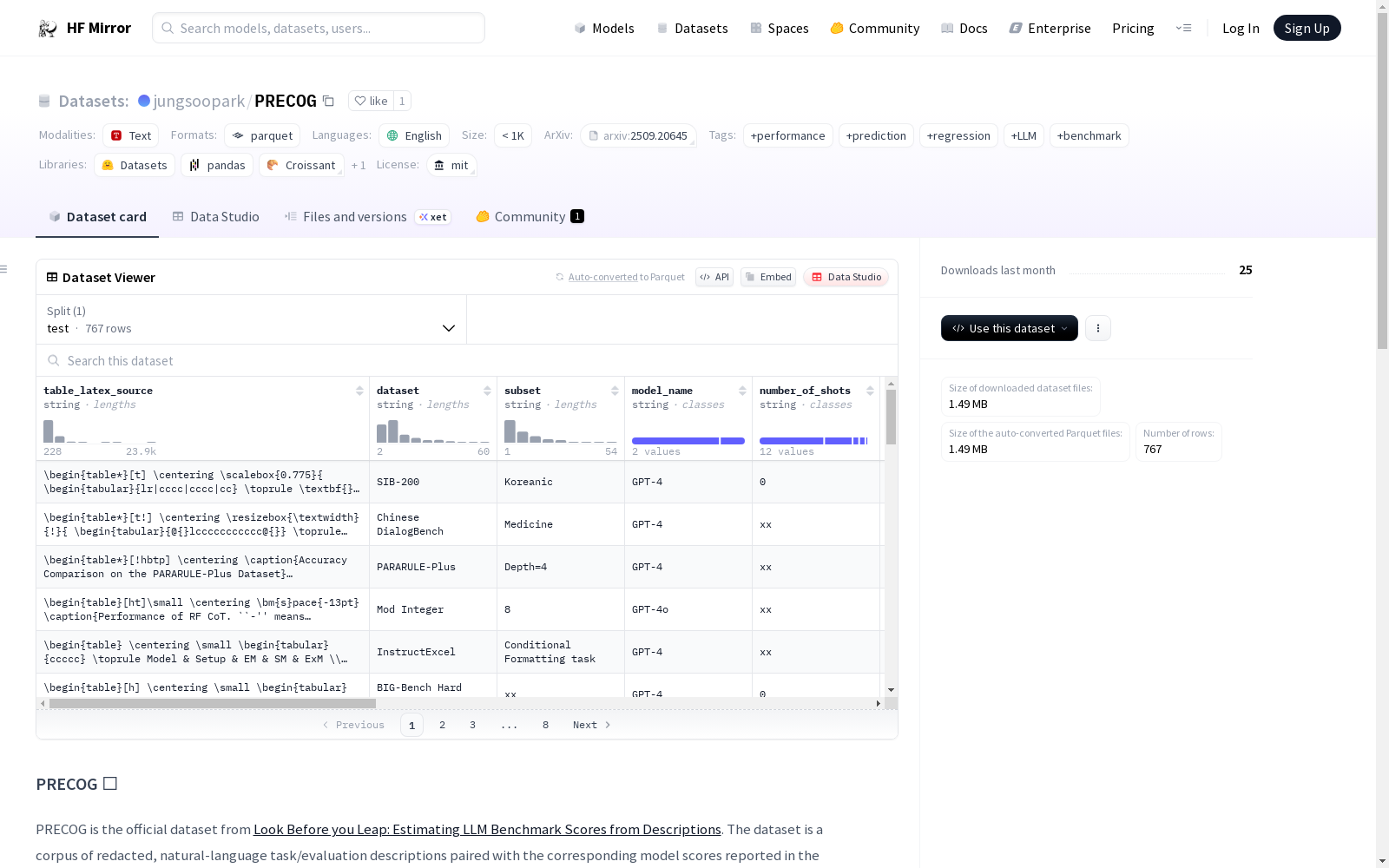This screenshot has width=1389, height=868.
Task: Click the Log In link
Action: click(1241, 28)
